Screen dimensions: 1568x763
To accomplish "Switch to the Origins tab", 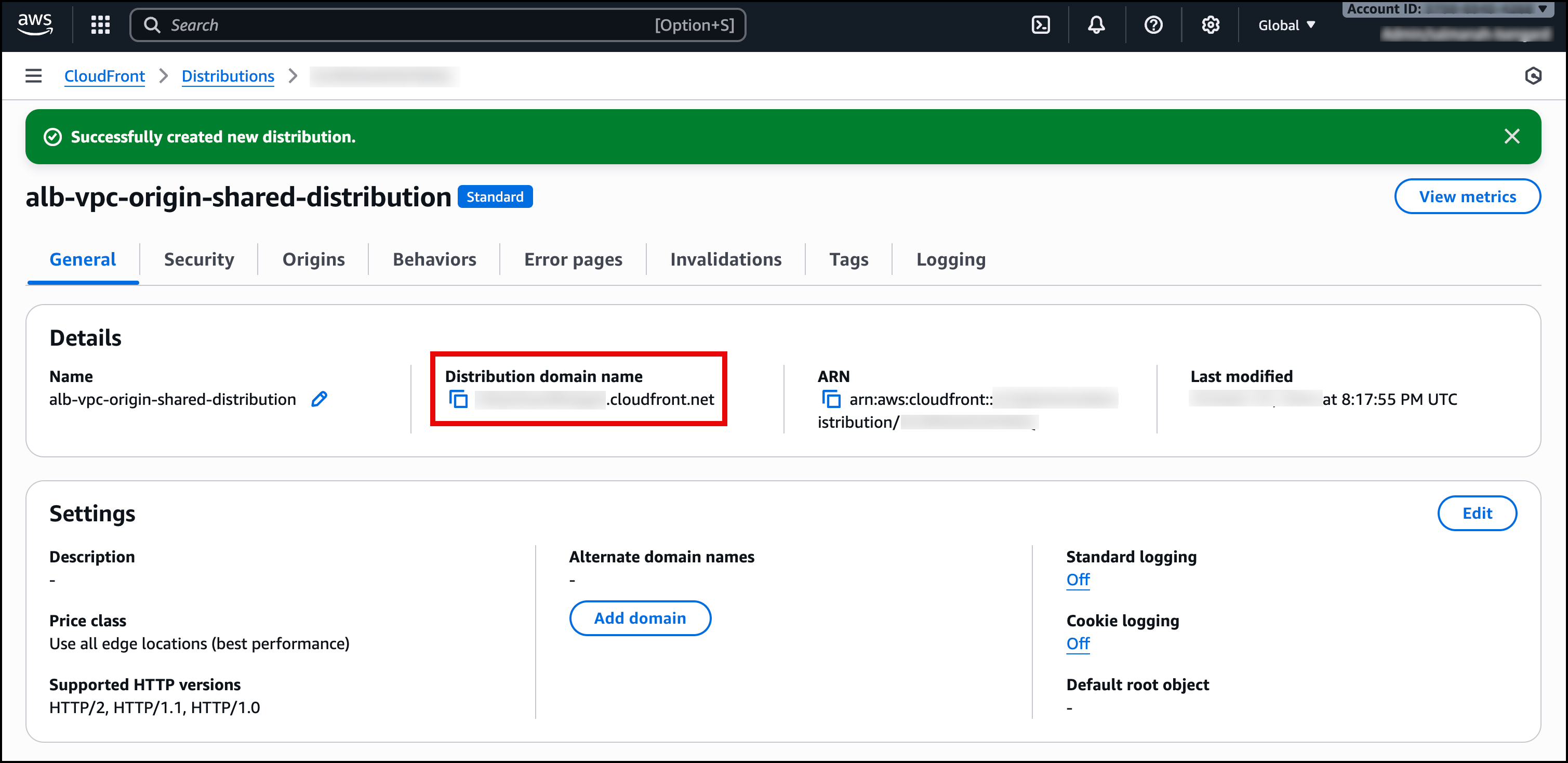I will point(313,259).
